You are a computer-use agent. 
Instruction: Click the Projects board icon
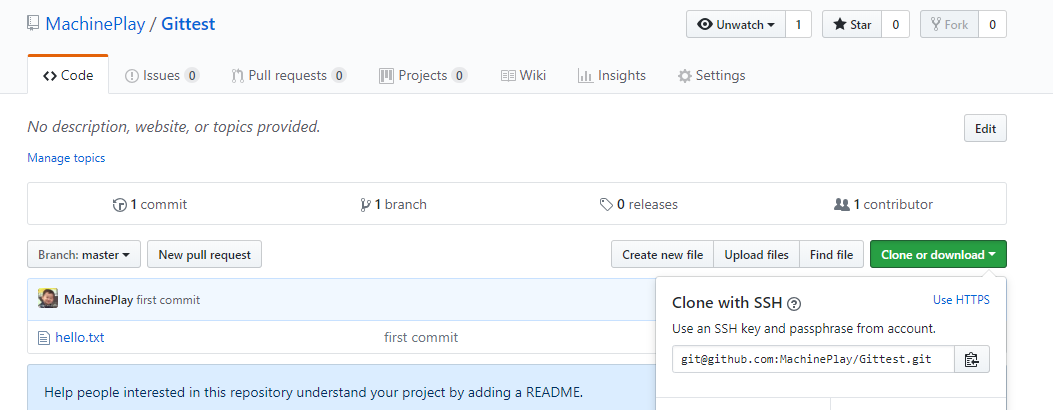click(x=386, y=76)
